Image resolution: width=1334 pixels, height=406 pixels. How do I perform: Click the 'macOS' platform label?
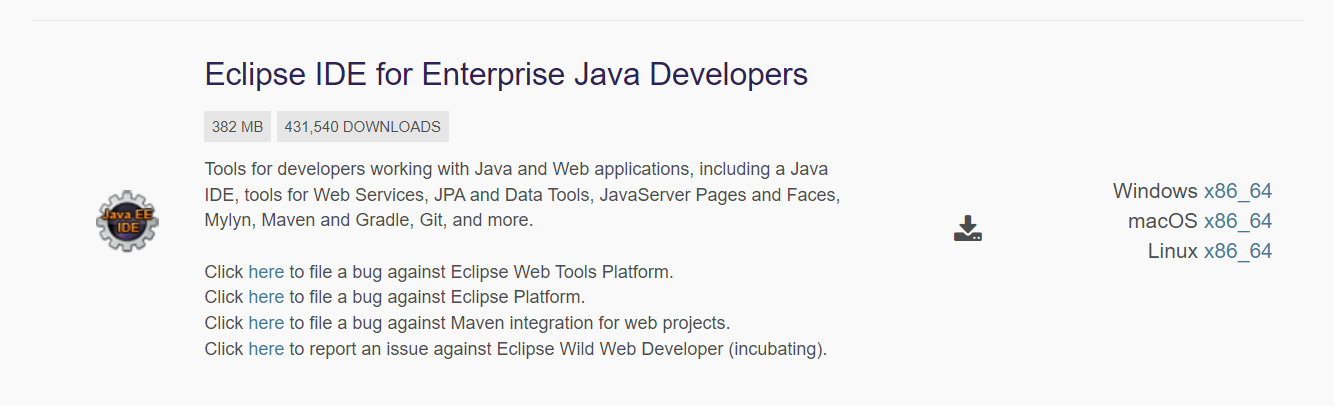[x=1162, y=221]
